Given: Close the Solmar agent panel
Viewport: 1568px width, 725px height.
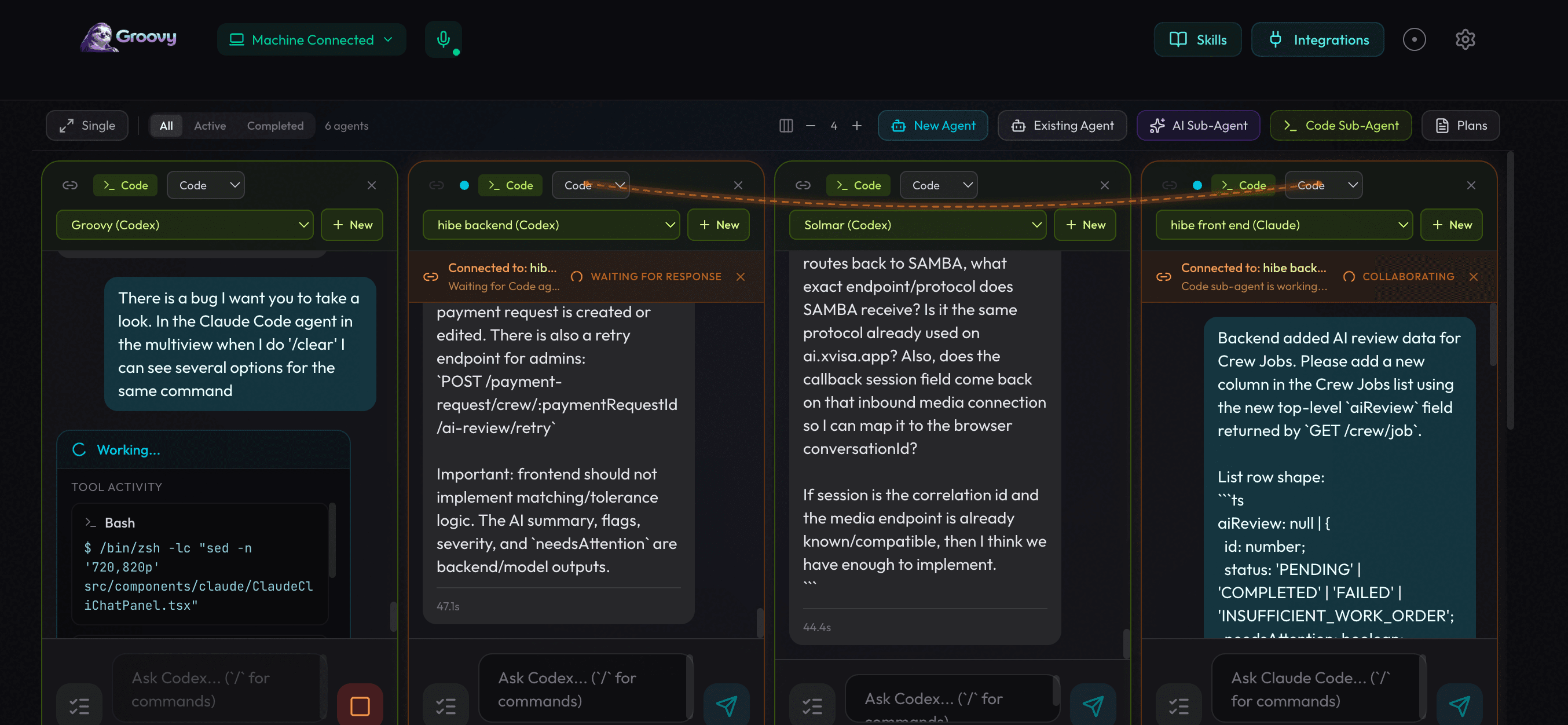Looking at the screenshot, I should pos(1104,185).
